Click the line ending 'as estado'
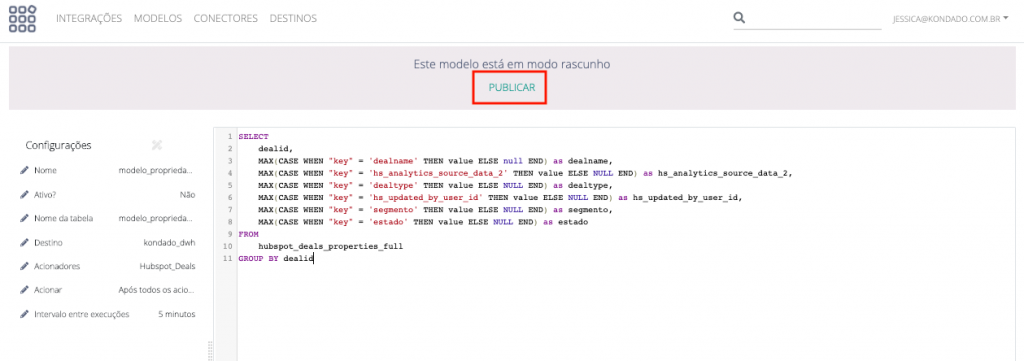The height and width of the screenshot is (361, 1024). pyautogui.click(x=423, y=223)
